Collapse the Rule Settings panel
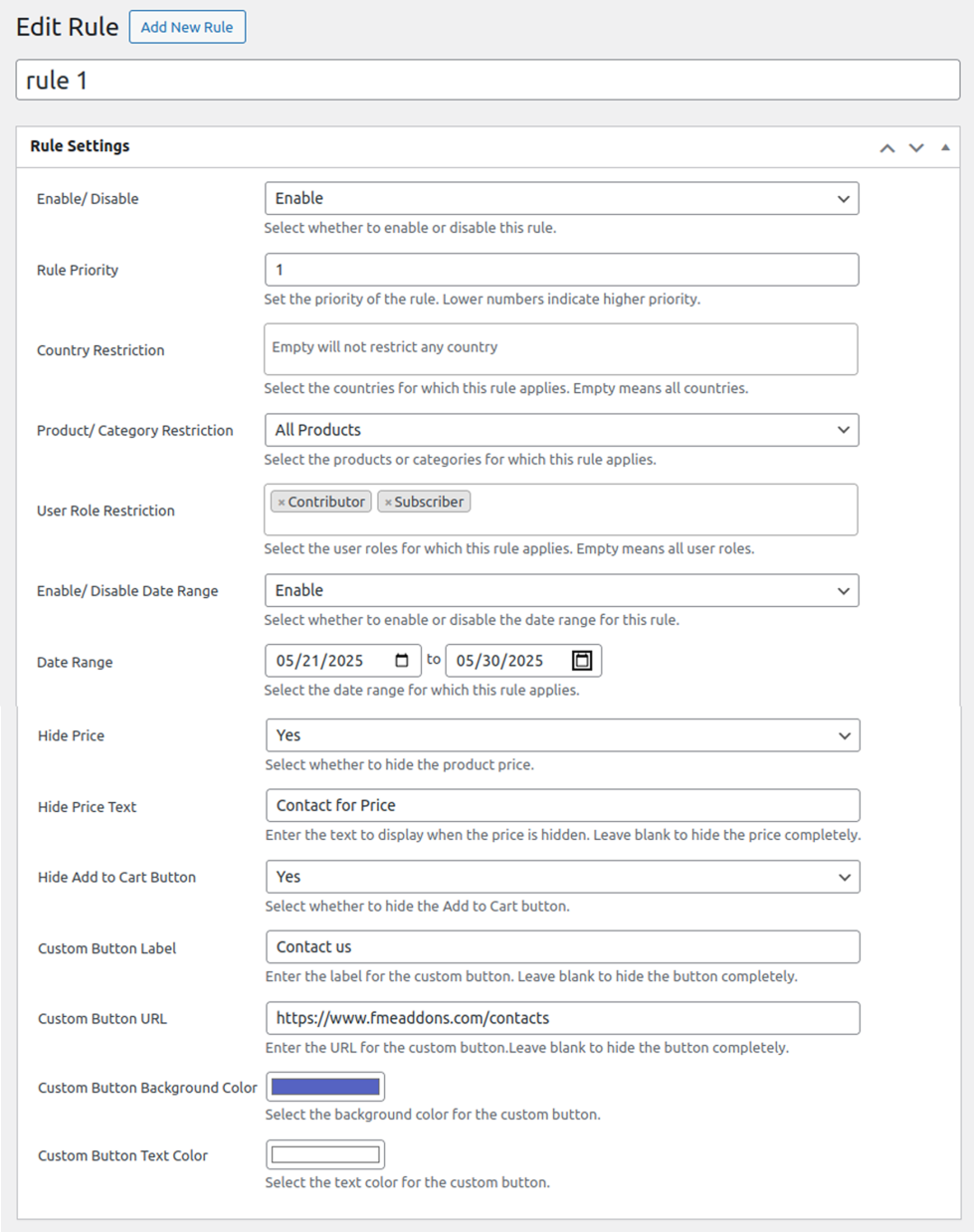974x1232 pixels. (x=945, y=147)
